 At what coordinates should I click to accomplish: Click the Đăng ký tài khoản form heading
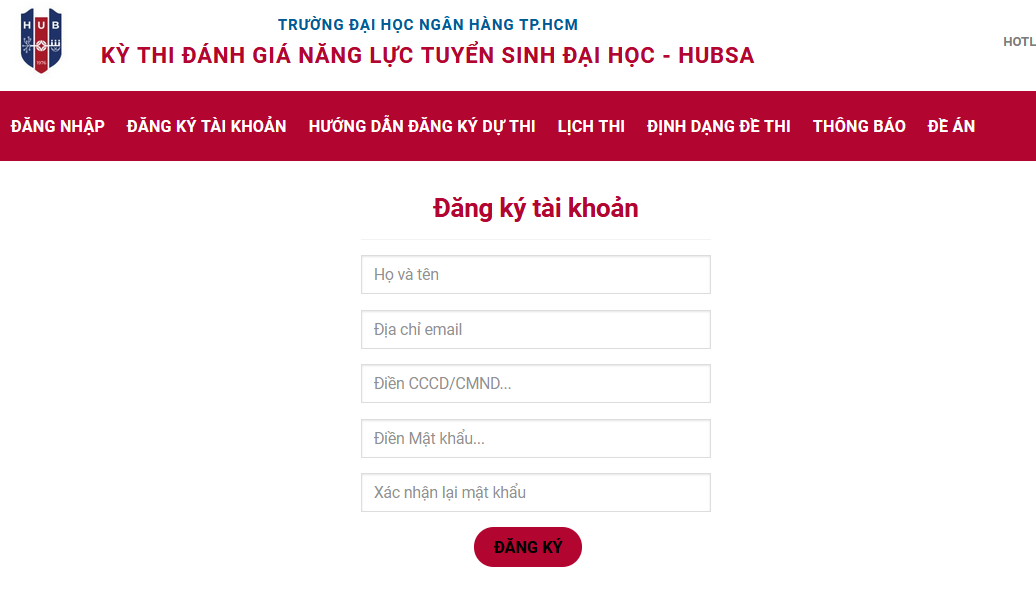pyautogui.click(x=536, y=208)
